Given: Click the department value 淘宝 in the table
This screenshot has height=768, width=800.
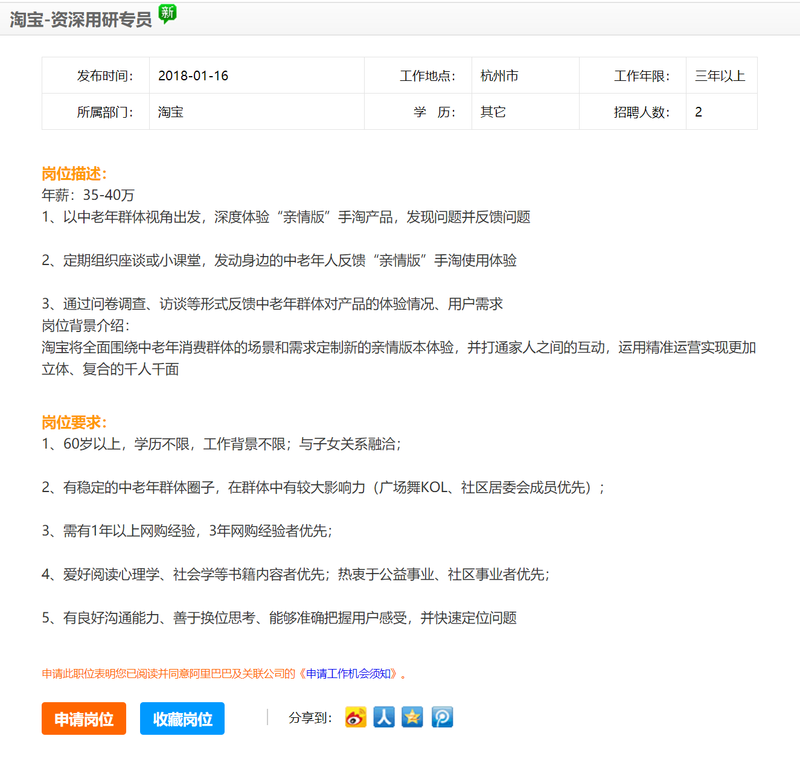Looking at the screenshot, I should (170, 112).
